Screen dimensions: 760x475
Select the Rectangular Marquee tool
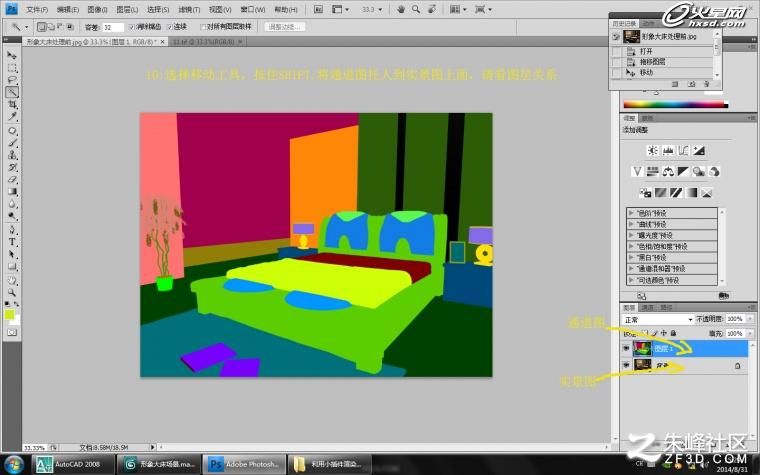coord(12,68)
